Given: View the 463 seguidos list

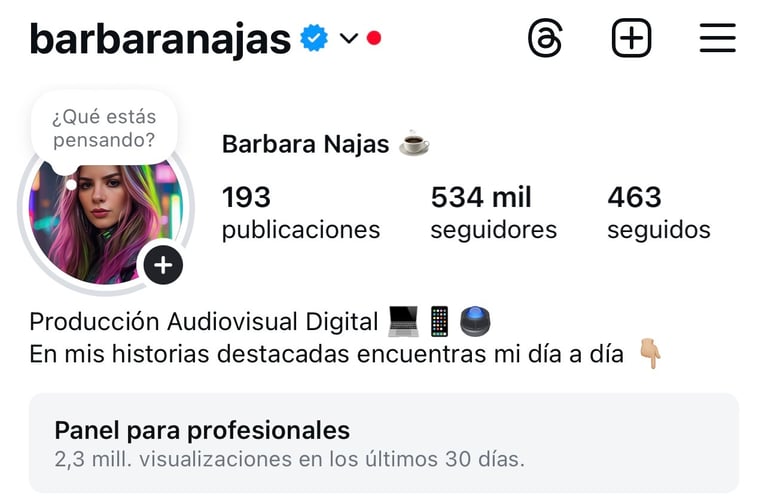Looking at the screenshot, I should pos(659,213).
